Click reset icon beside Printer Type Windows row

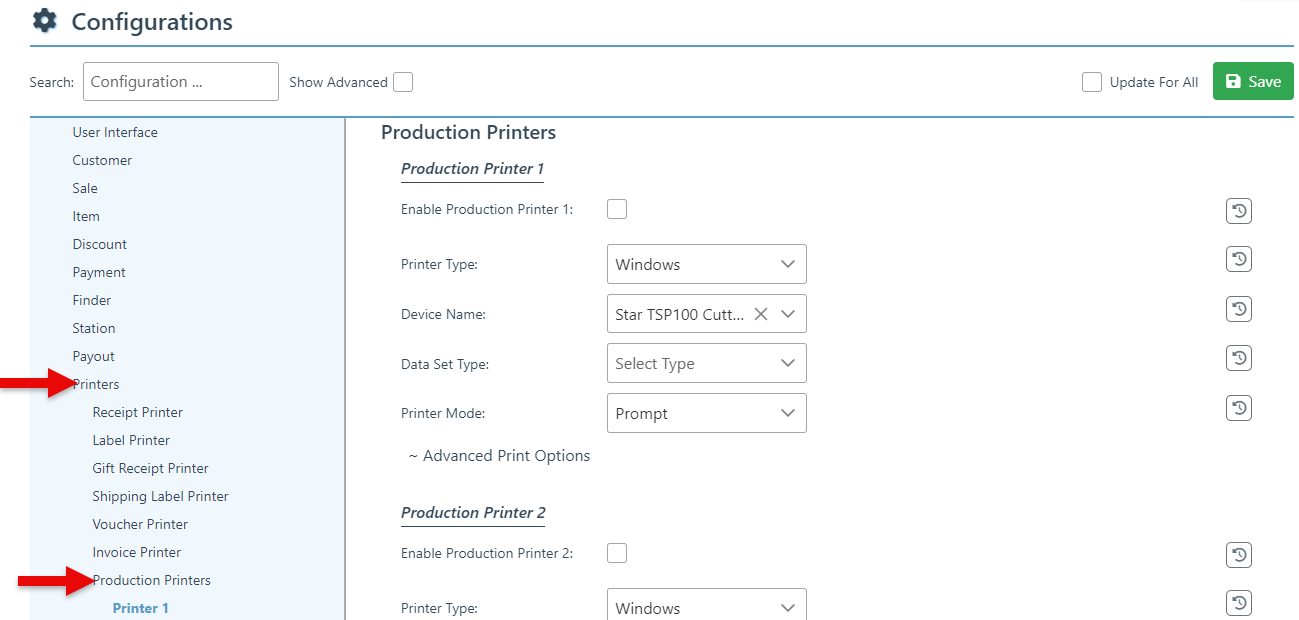(1238, 260)
